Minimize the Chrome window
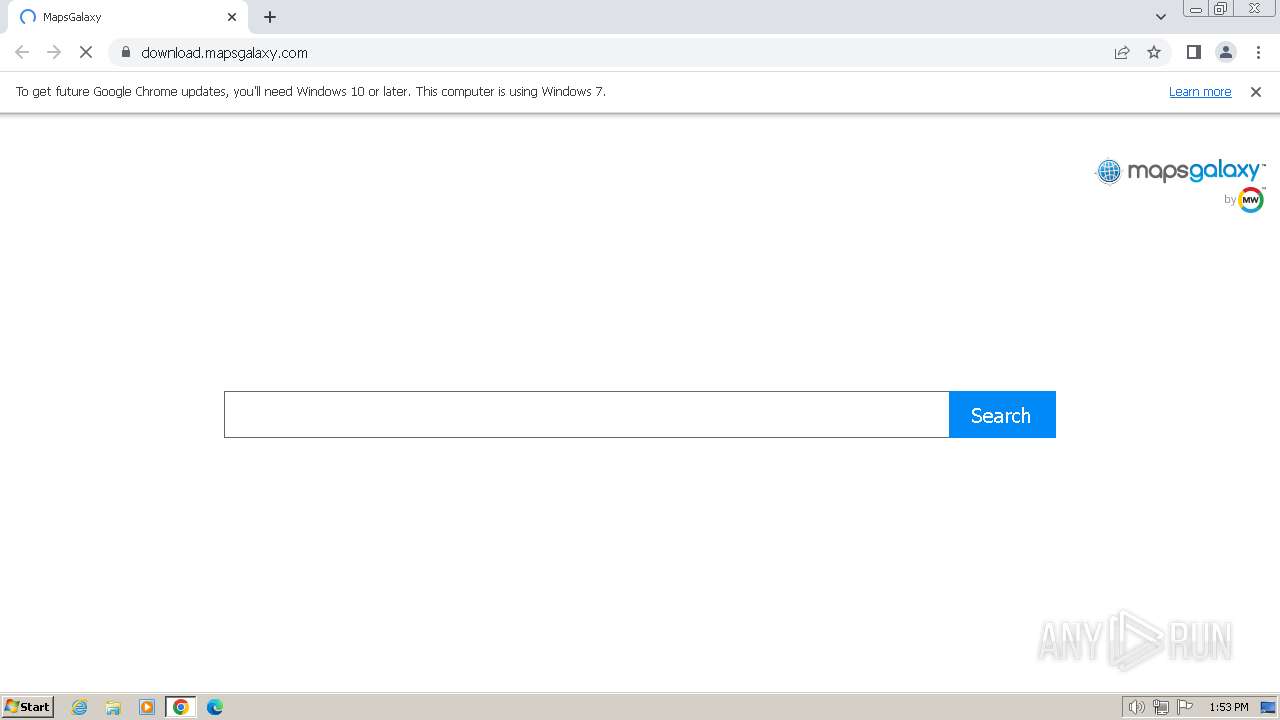Screen dimensions: 1280x720 point(1196,9)
